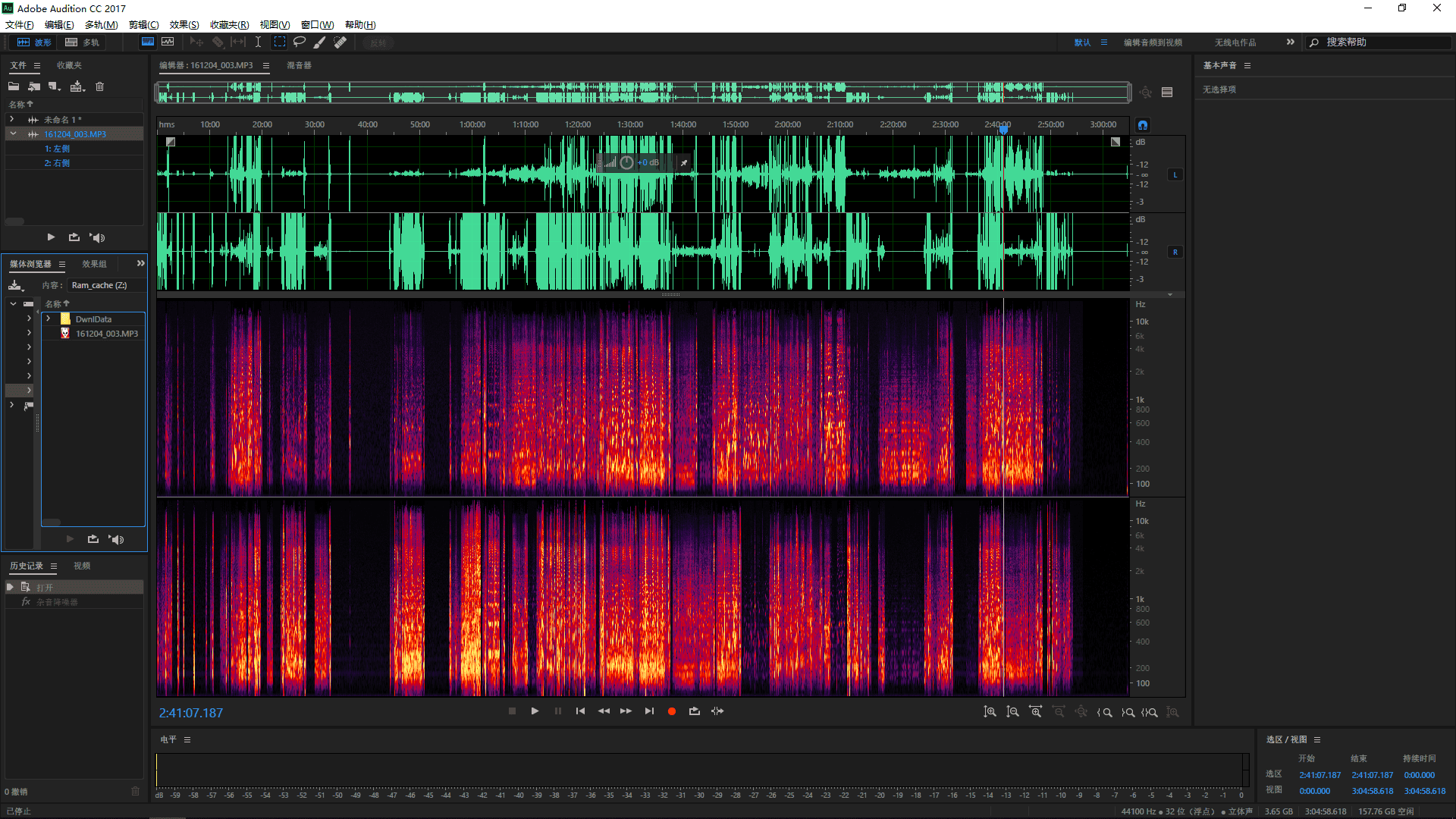Viewport: 1456px width, 819px height.
Task: Select the Lasso Selection tool
Action: (300, 42)
